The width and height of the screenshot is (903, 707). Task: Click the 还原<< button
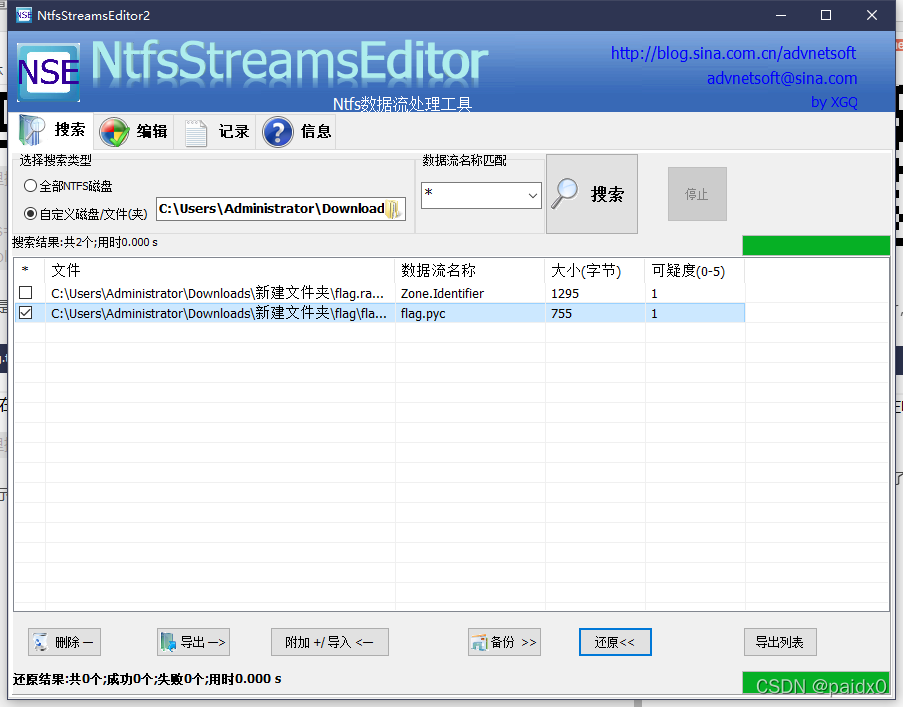click(615, 642)
